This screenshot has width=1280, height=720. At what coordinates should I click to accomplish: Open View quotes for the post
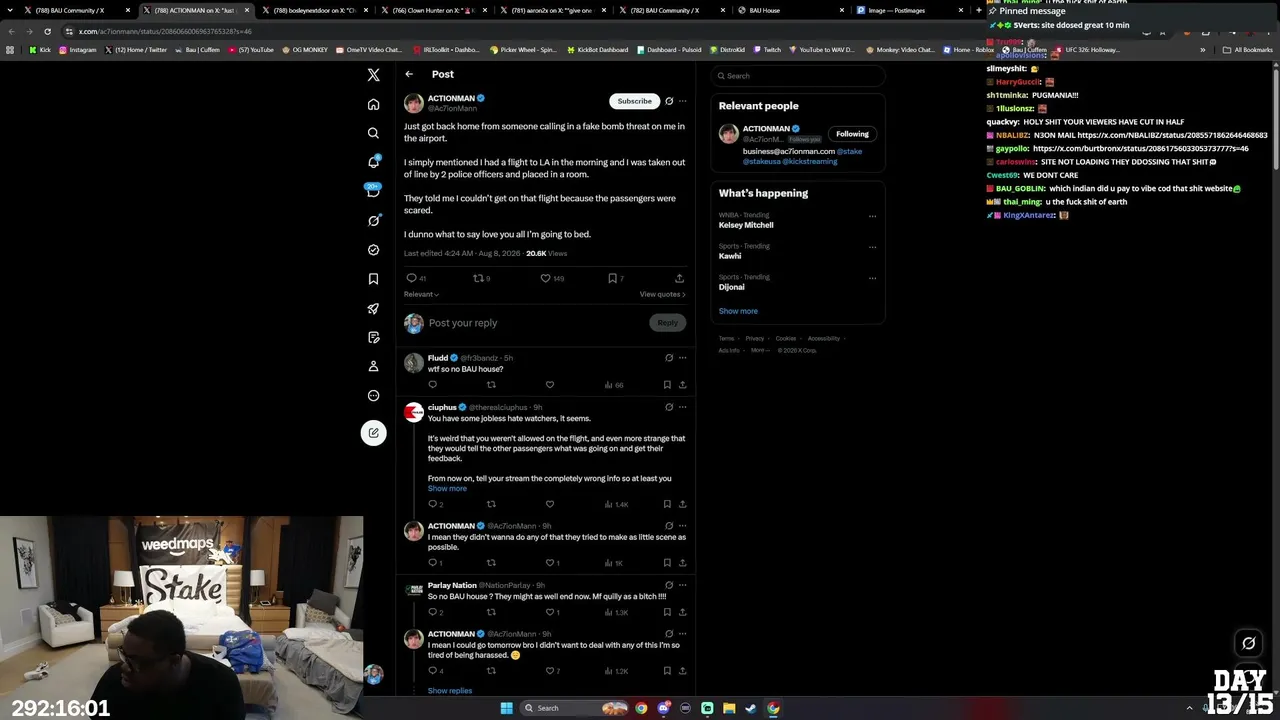663,294
